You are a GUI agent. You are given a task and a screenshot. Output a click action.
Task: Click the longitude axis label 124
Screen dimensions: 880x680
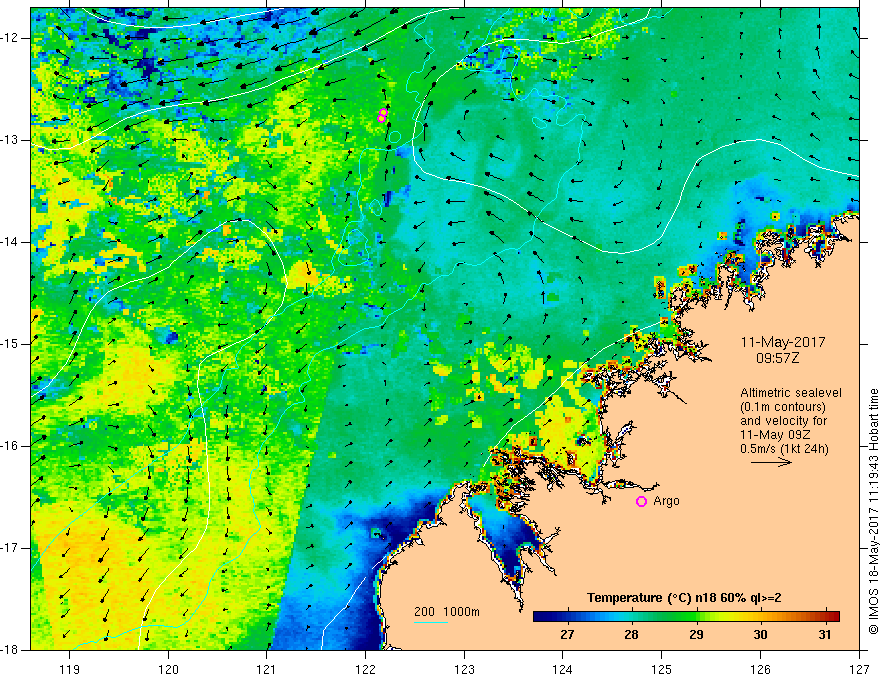click(563, 669)
